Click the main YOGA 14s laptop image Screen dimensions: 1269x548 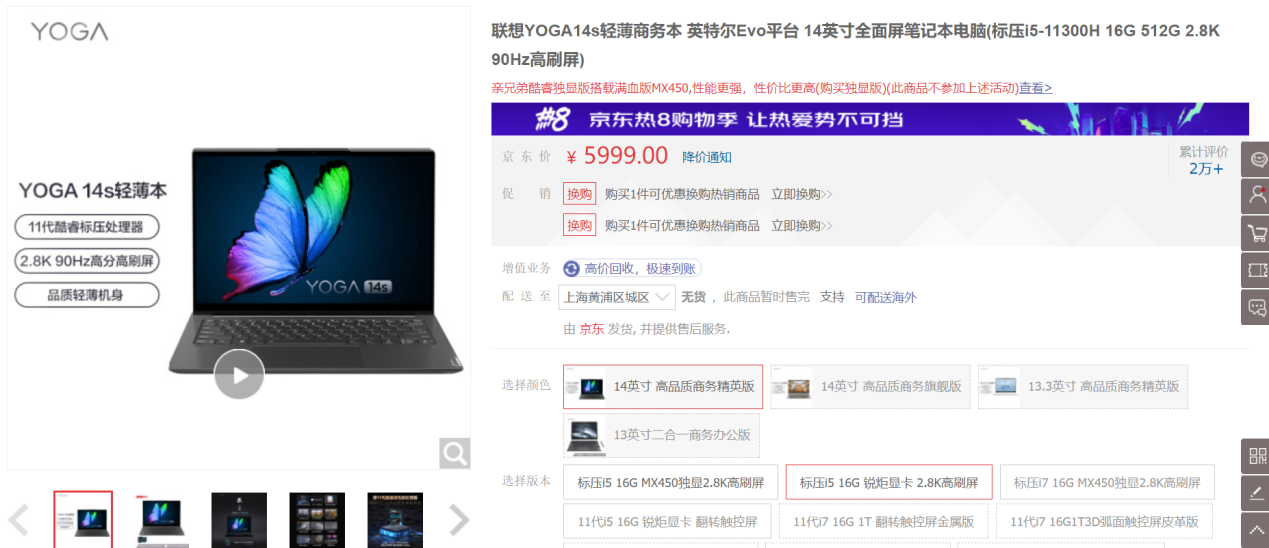click(x=239, y=237)
